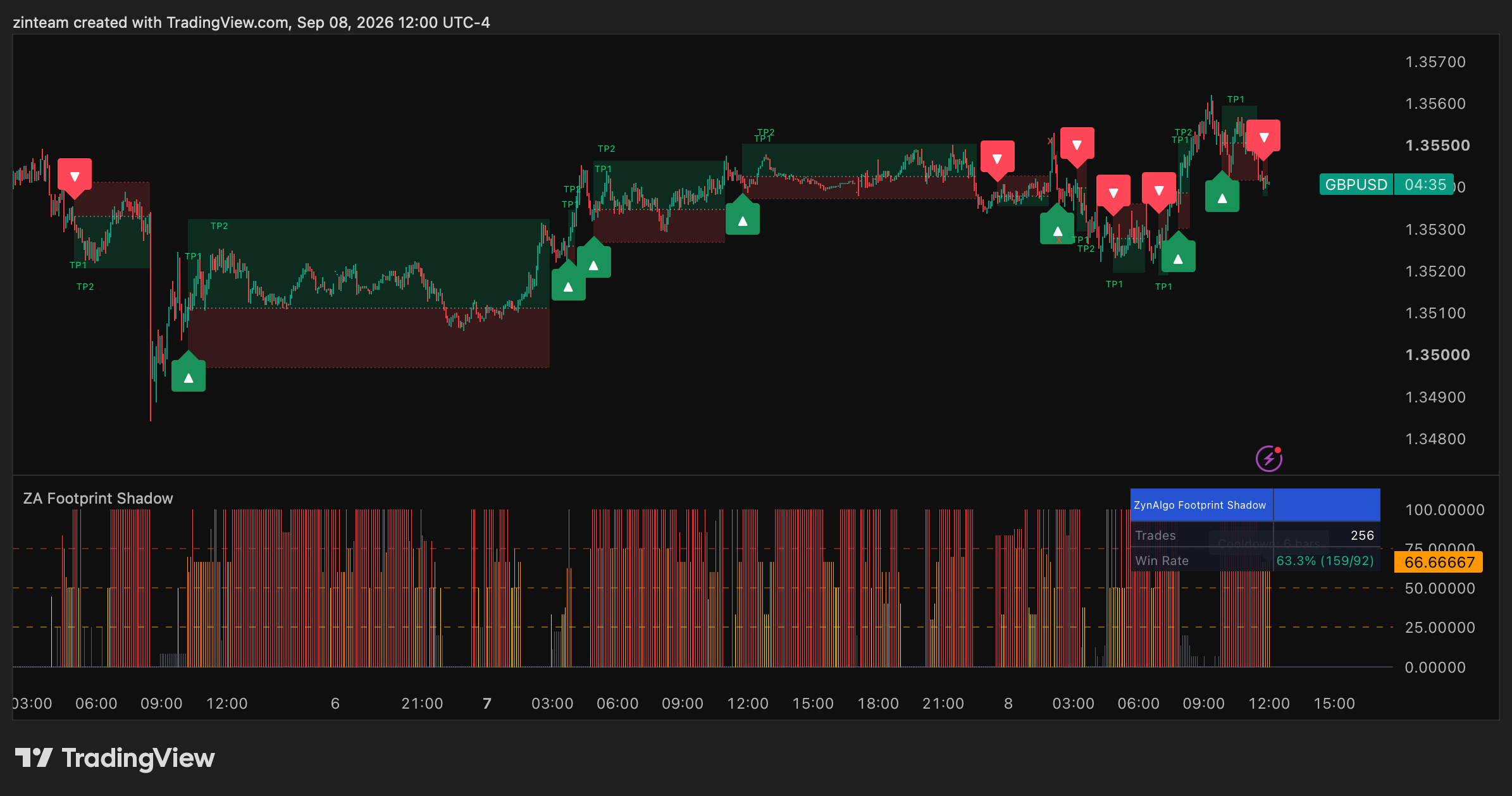Screen dimensions: 1512x796
Task: Click the orange 66.66667 indicator value label
Action: tap(1439, 562)
